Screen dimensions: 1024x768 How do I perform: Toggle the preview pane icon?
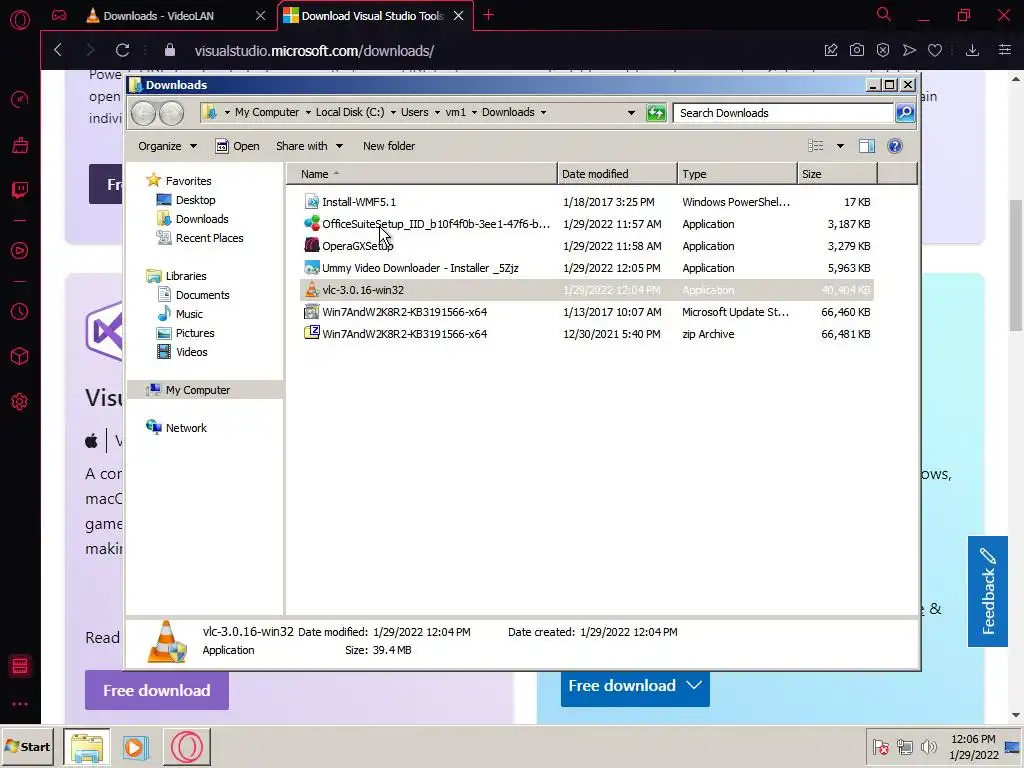(x=867, y=146)
